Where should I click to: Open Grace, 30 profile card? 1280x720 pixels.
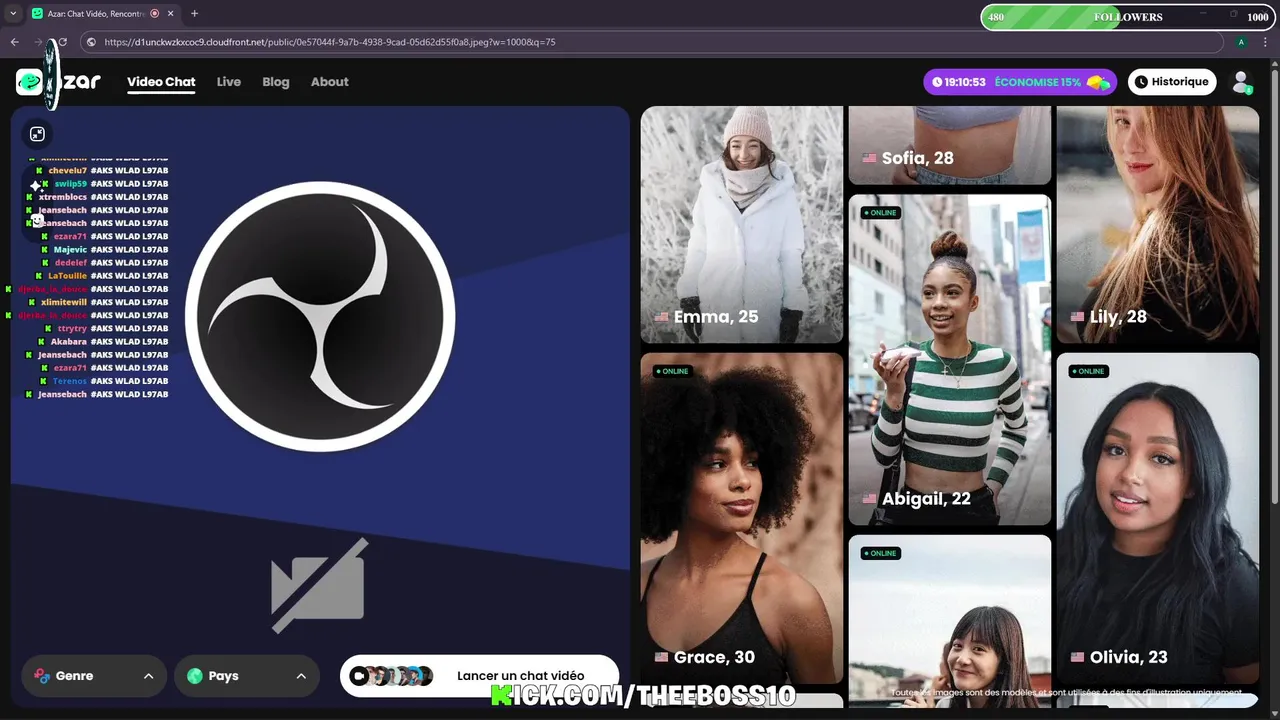tap(742, 518)
